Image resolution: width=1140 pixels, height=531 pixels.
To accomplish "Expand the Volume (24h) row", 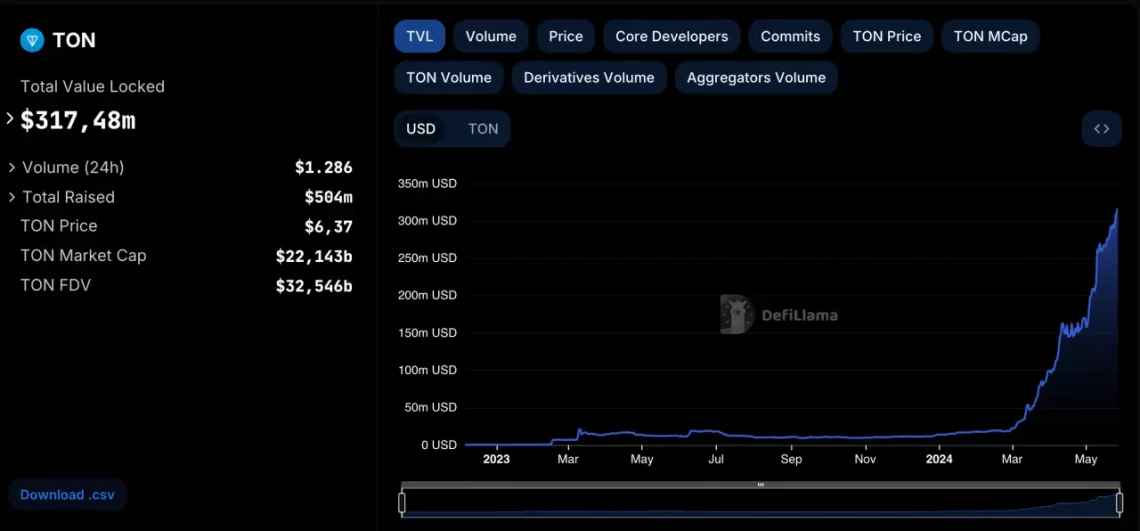I will [x=12, y=167].
